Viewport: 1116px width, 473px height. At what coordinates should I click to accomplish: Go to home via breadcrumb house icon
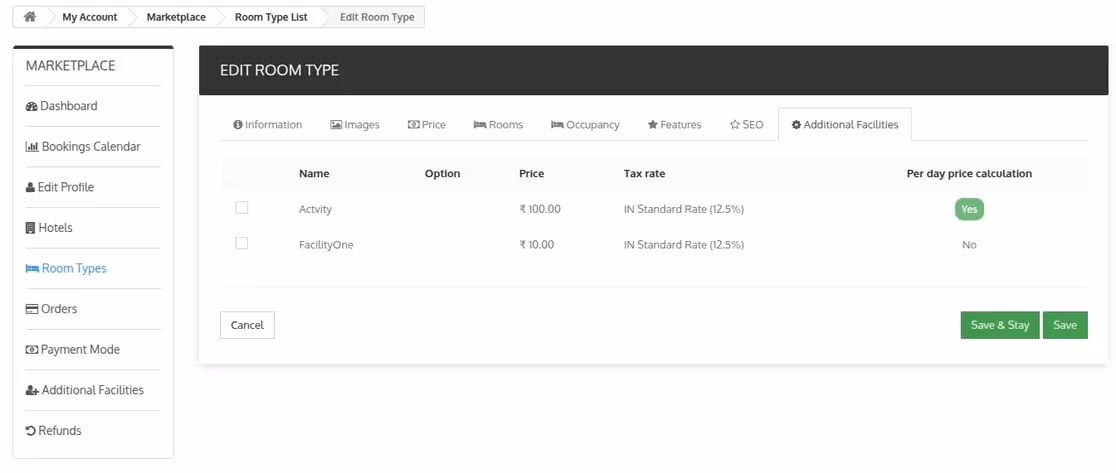tap(30, 17)
